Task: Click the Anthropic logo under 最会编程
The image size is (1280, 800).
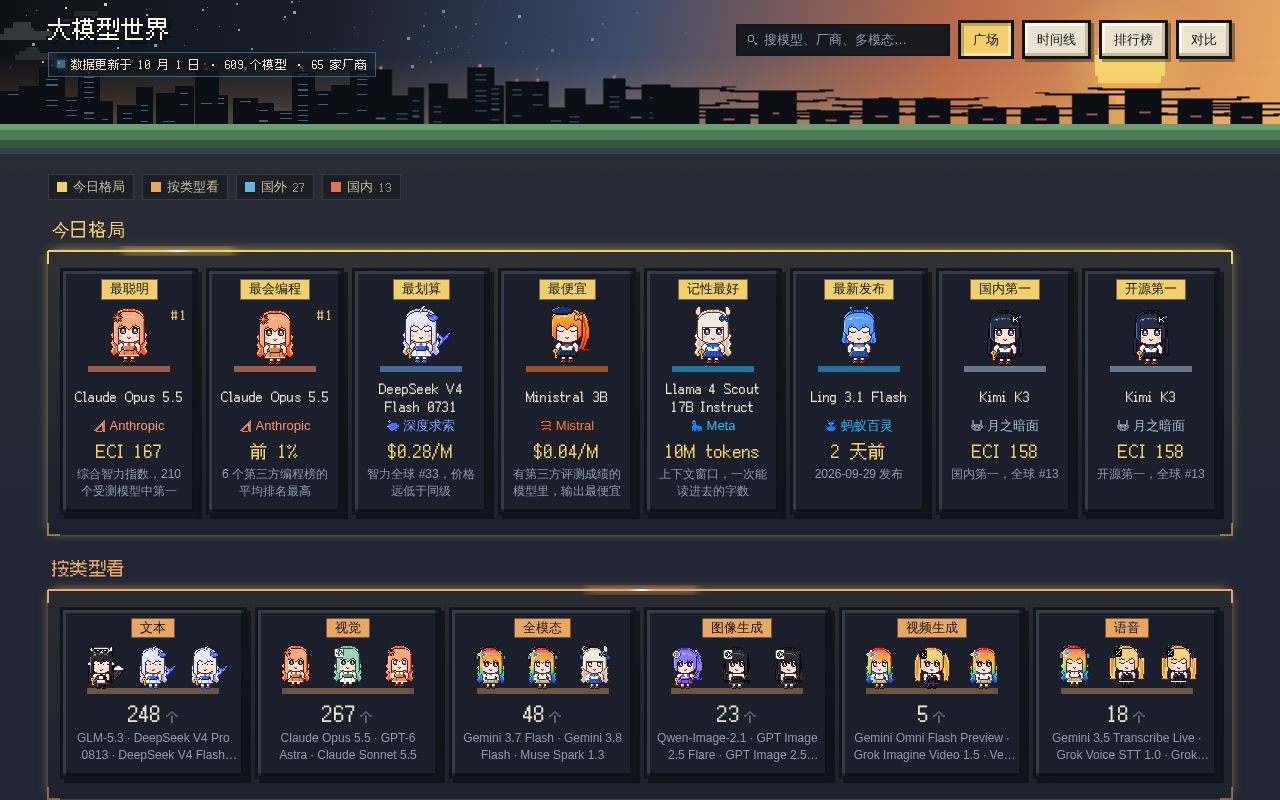Action: (x=245, y=426)
